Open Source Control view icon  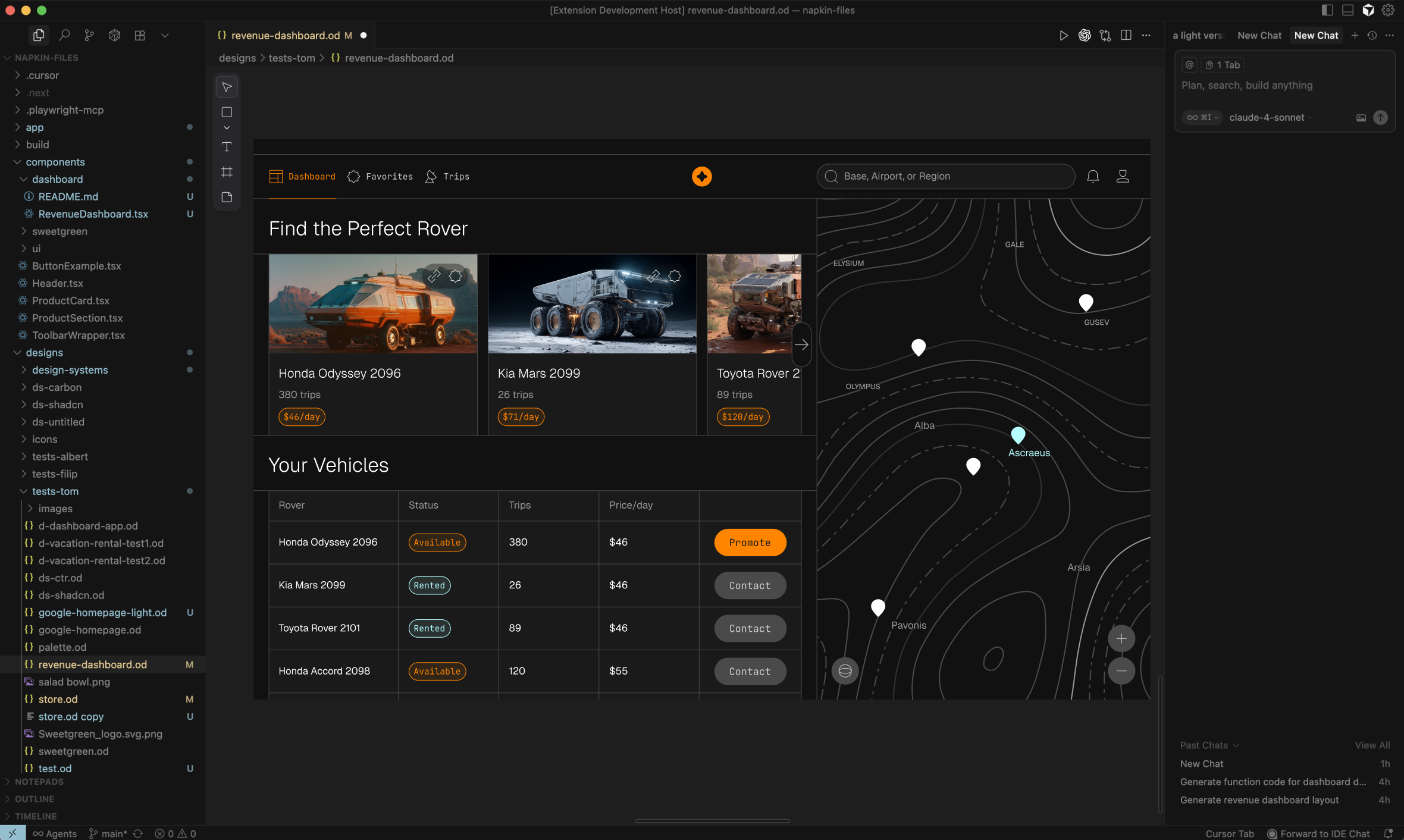(89, 35)
